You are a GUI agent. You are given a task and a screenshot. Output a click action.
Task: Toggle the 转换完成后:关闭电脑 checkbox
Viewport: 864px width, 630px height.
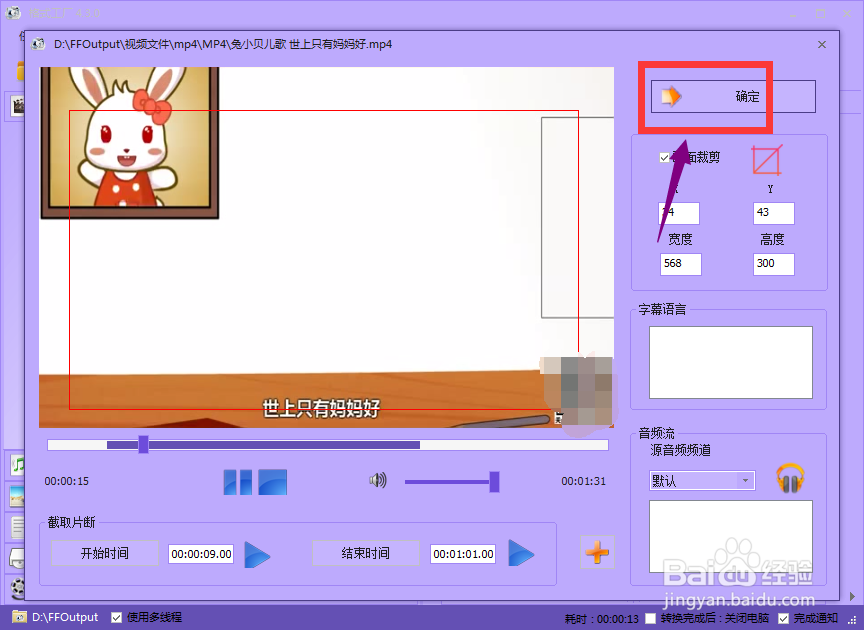651,618
